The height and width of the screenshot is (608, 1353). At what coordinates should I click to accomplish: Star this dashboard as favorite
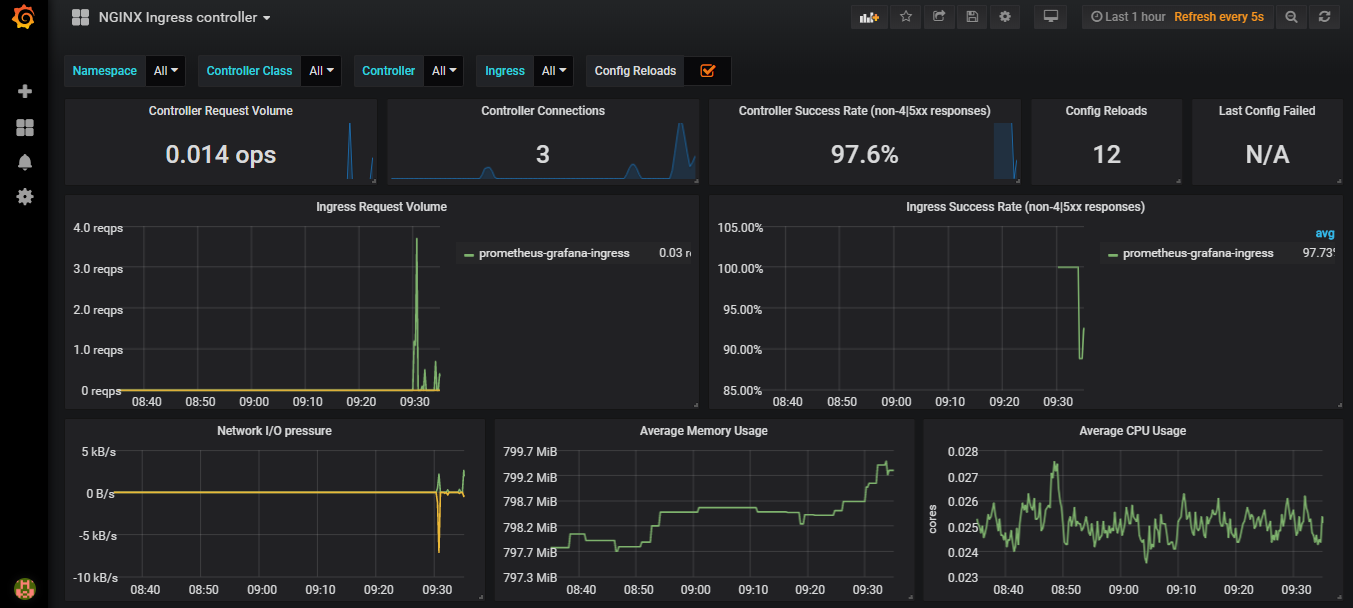(906, 17)
